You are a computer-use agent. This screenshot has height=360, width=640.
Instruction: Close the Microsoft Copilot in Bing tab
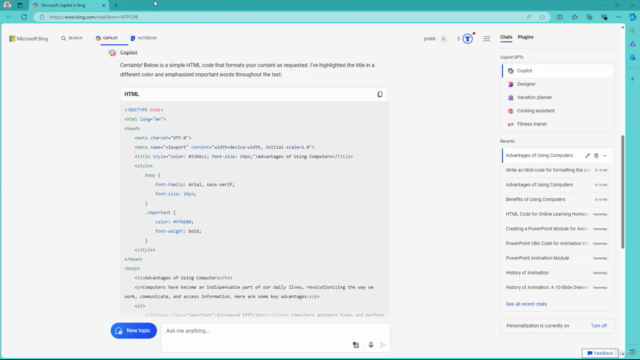pyautogui.click(x=103, y=5)
